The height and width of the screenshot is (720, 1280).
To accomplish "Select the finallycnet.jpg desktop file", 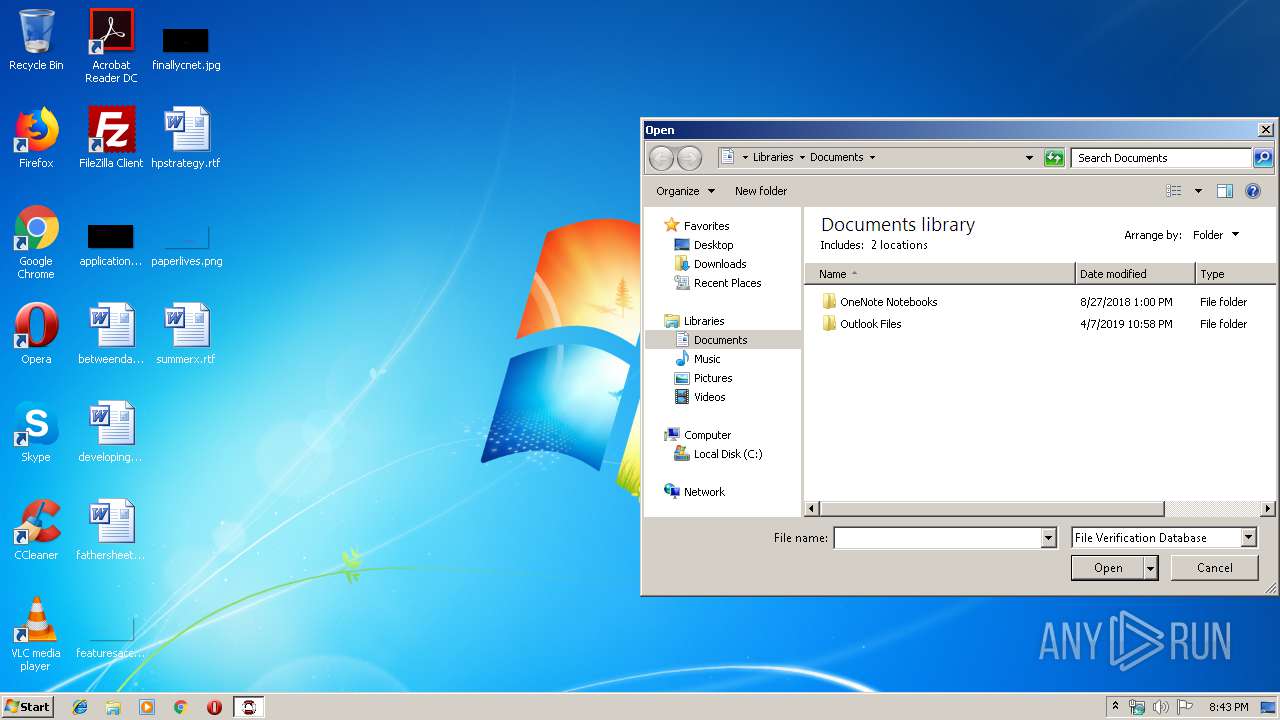I will coord(186,46).
